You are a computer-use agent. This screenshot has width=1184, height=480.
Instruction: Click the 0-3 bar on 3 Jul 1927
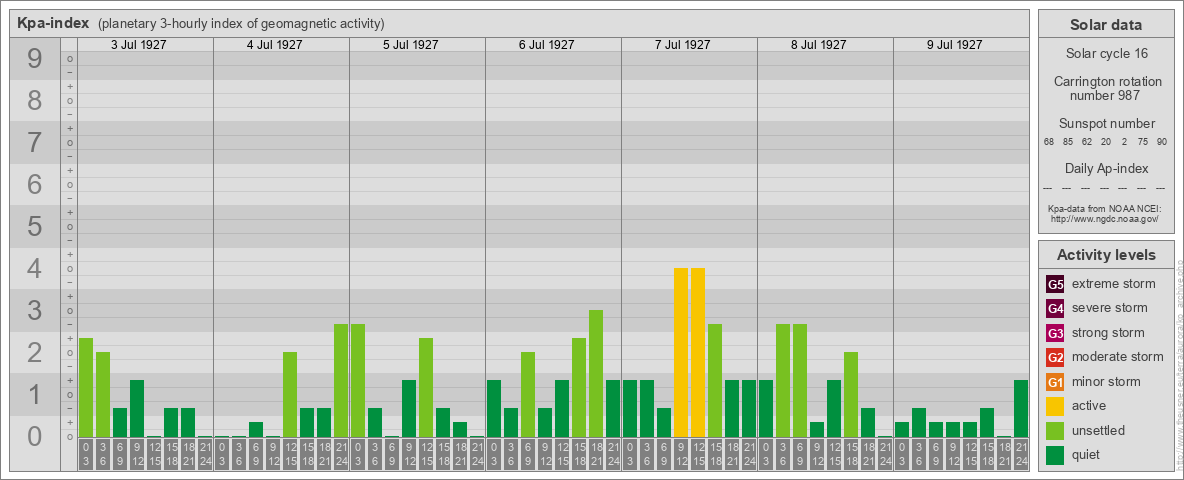coord(86,387)
